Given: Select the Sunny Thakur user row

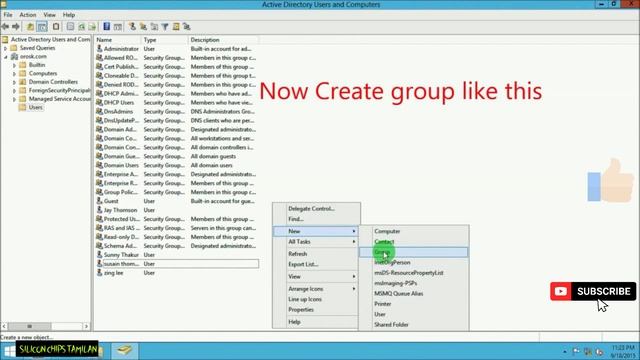Looking at the screenshot, I should [x=177, y=255].
